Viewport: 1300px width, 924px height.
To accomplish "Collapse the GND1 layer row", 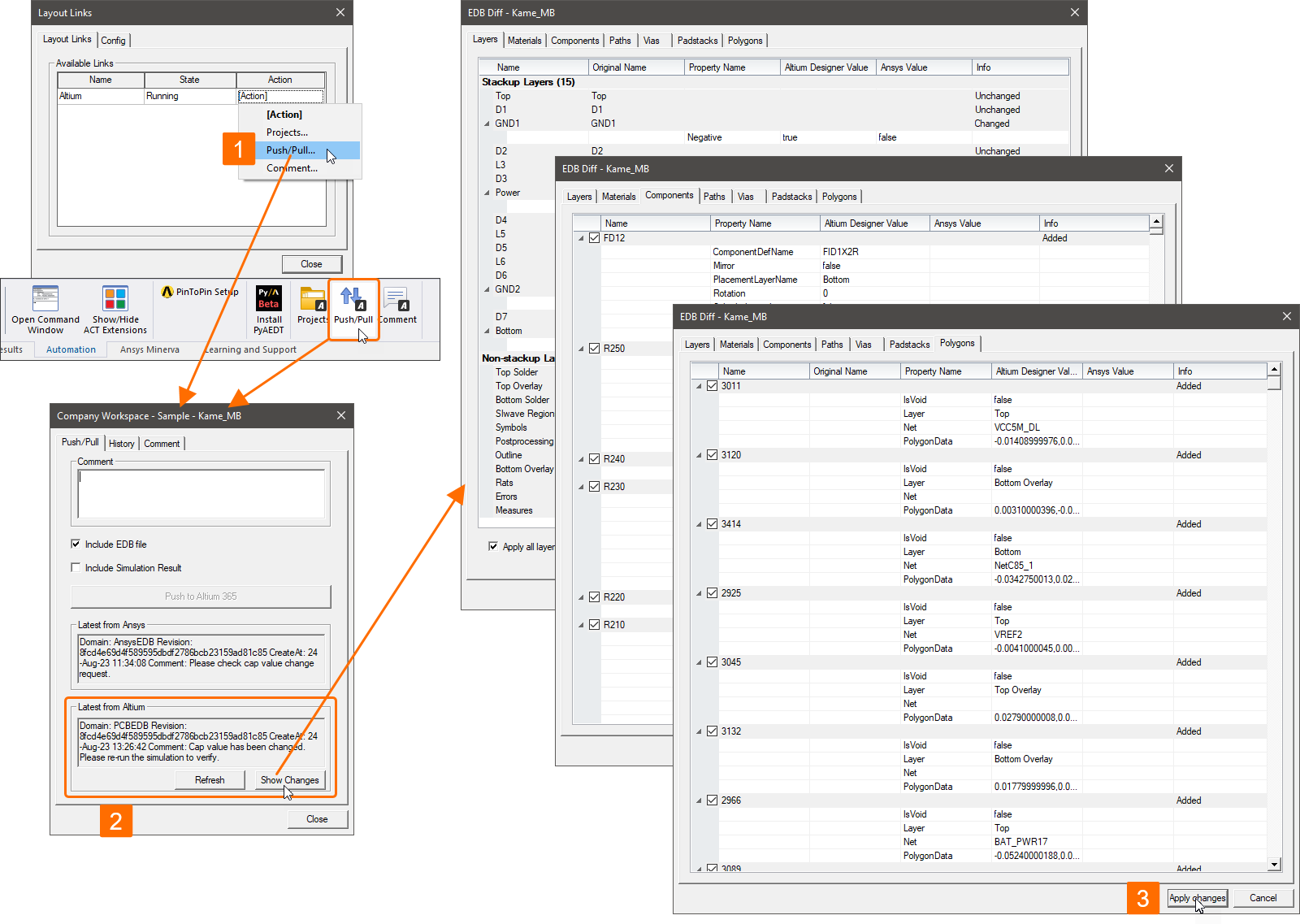I will 487,124.
